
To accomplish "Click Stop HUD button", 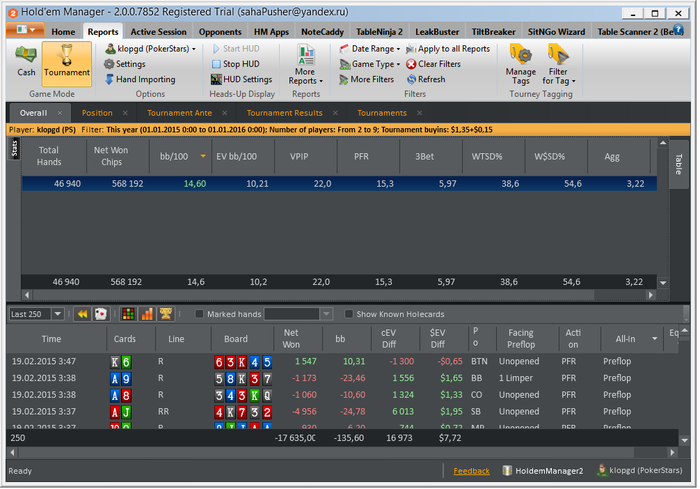I will click(235, 64).
